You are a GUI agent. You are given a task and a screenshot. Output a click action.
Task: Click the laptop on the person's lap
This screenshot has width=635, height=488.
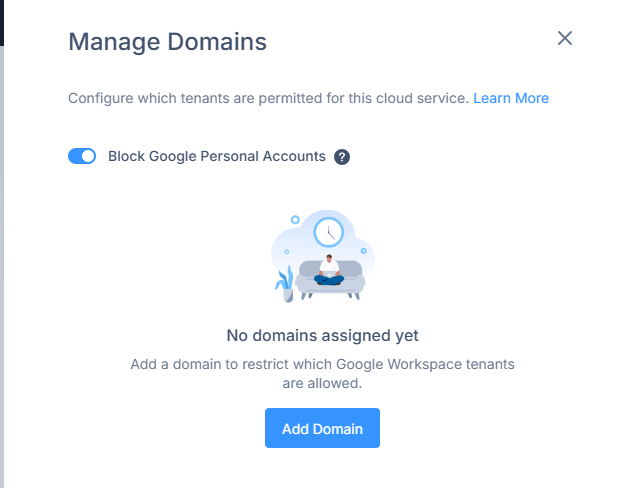(329, 274)
